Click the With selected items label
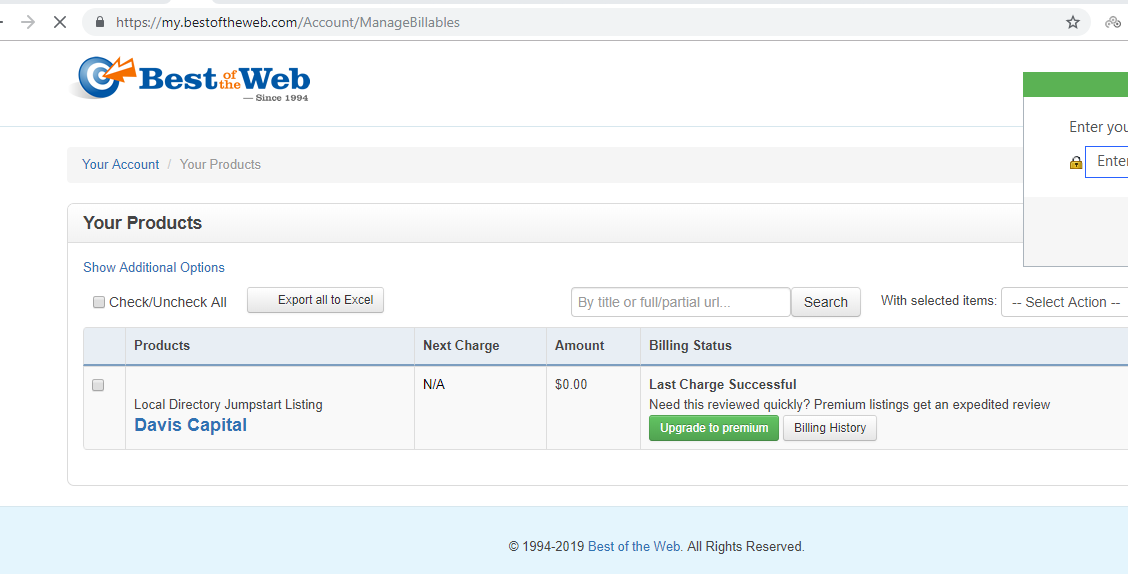1128x574 pixels. coord(939,301)
